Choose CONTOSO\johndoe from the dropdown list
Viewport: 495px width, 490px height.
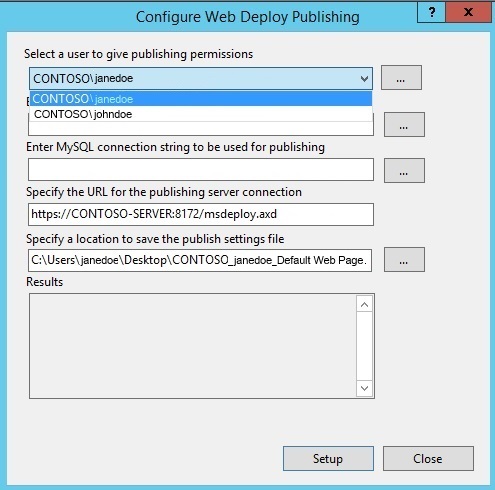click(x=201, y=114)
